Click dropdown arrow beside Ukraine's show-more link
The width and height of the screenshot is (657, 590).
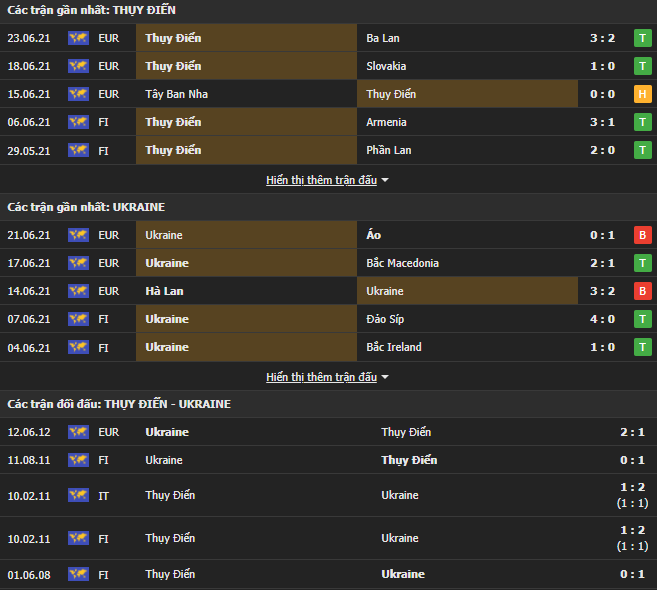(x=386, y=377)
